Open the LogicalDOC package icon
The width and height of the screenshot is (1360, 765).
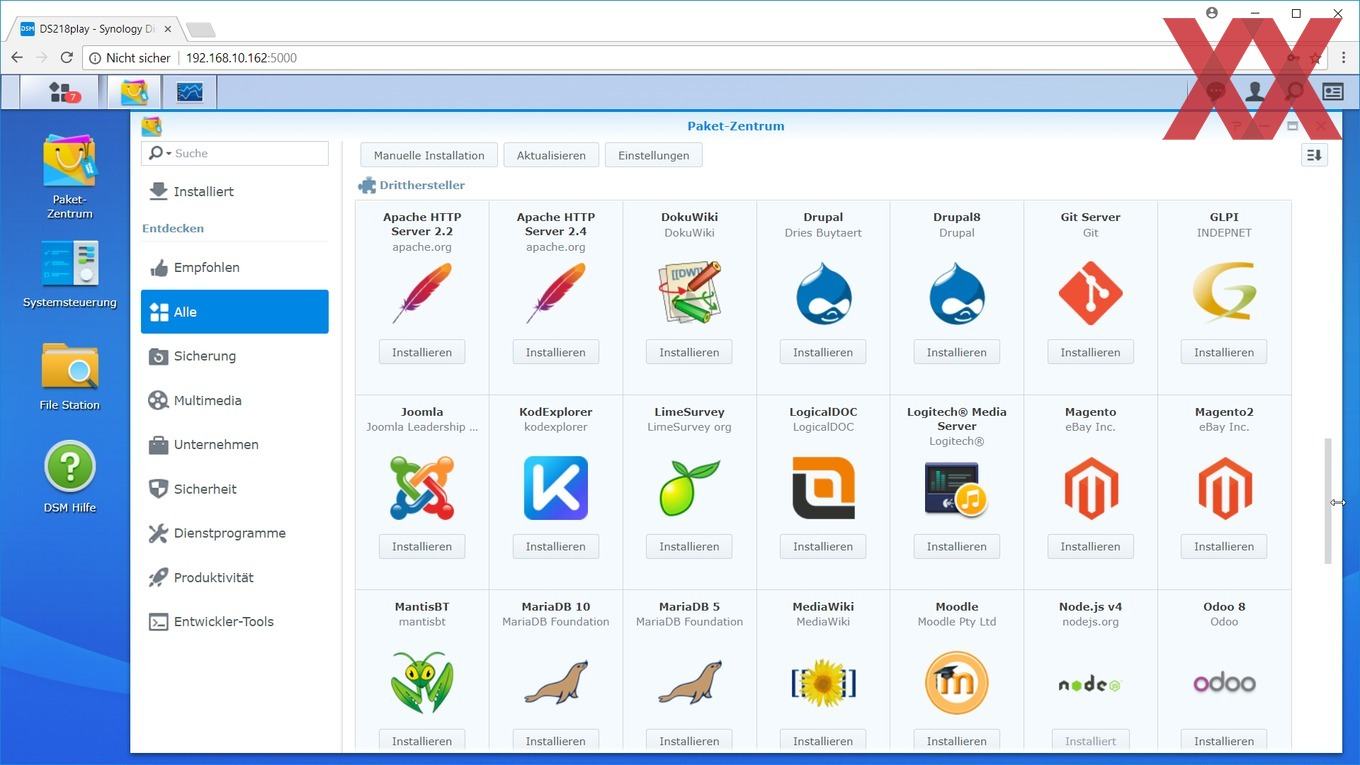823,488
